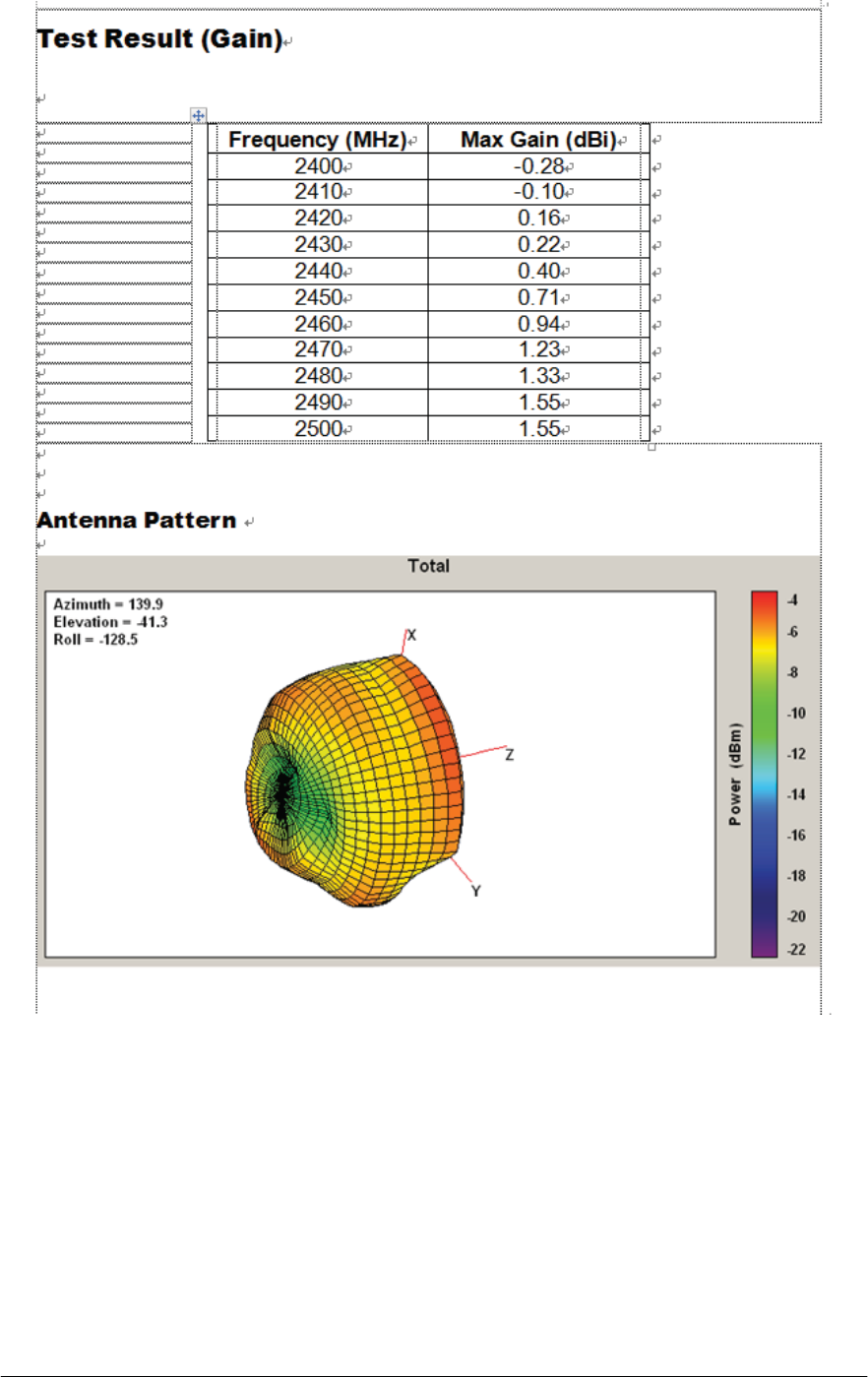Place cursor in Antenna Pattern heading

[137, 520]
